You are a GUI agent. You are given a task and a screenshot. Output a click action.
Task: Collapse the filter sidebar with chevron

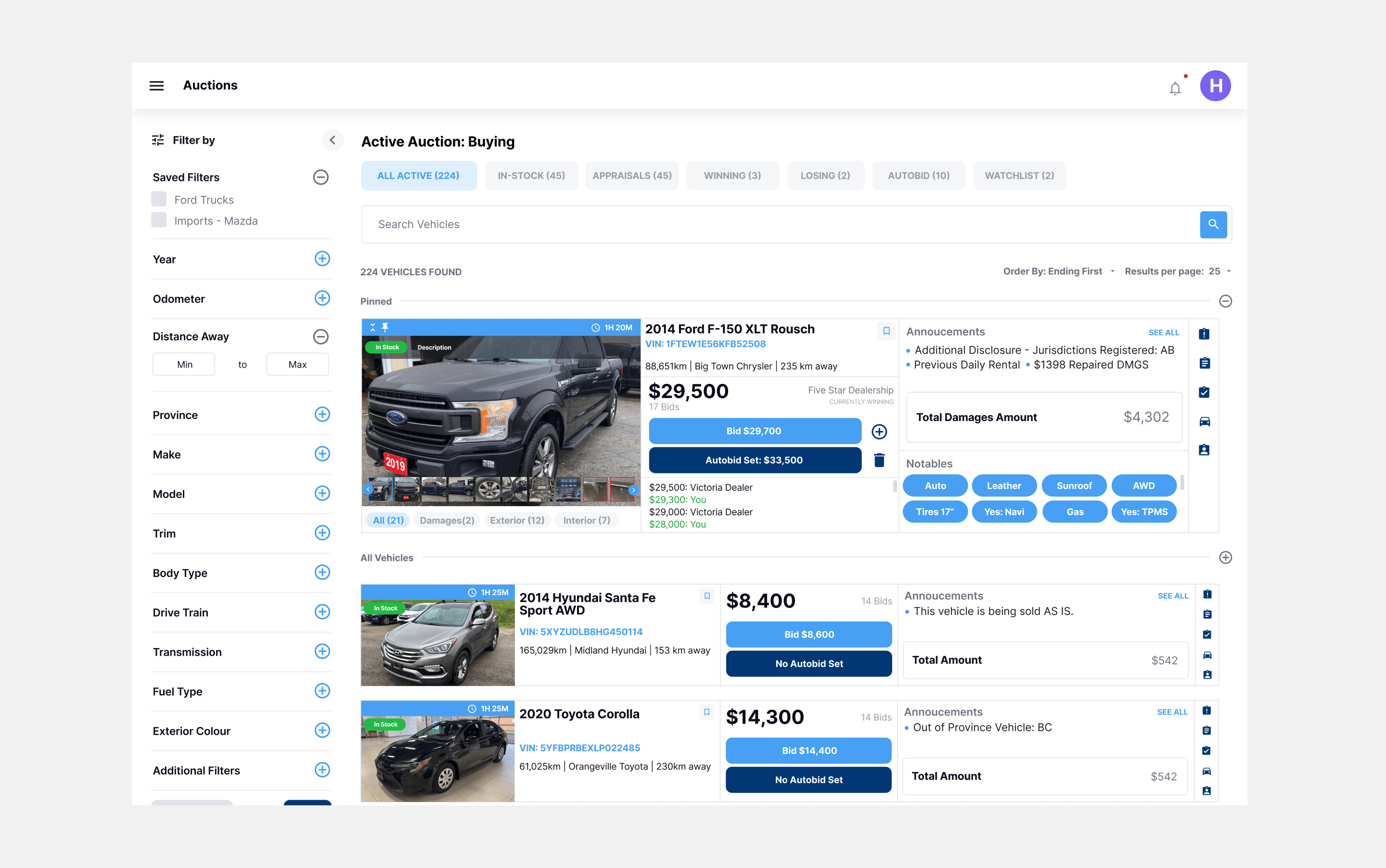333,140
